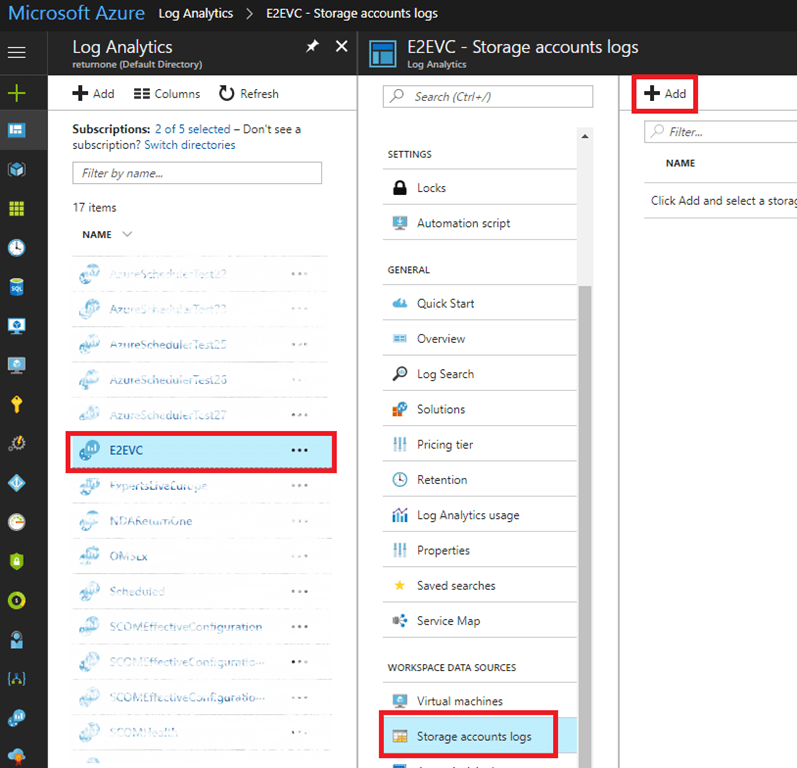Click the Retention clock icon

coord(400,479)
